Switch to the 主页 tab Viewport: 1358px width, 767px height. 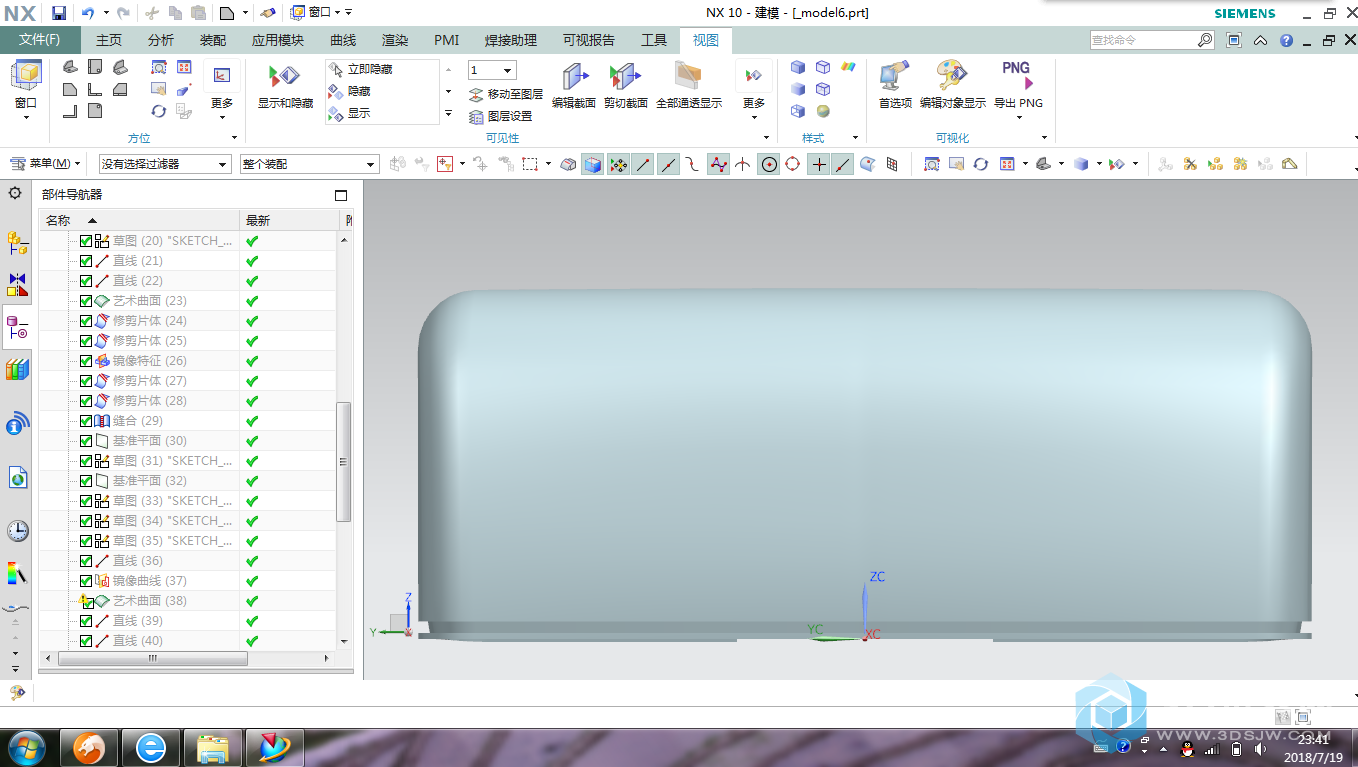(x=109, y=40)
